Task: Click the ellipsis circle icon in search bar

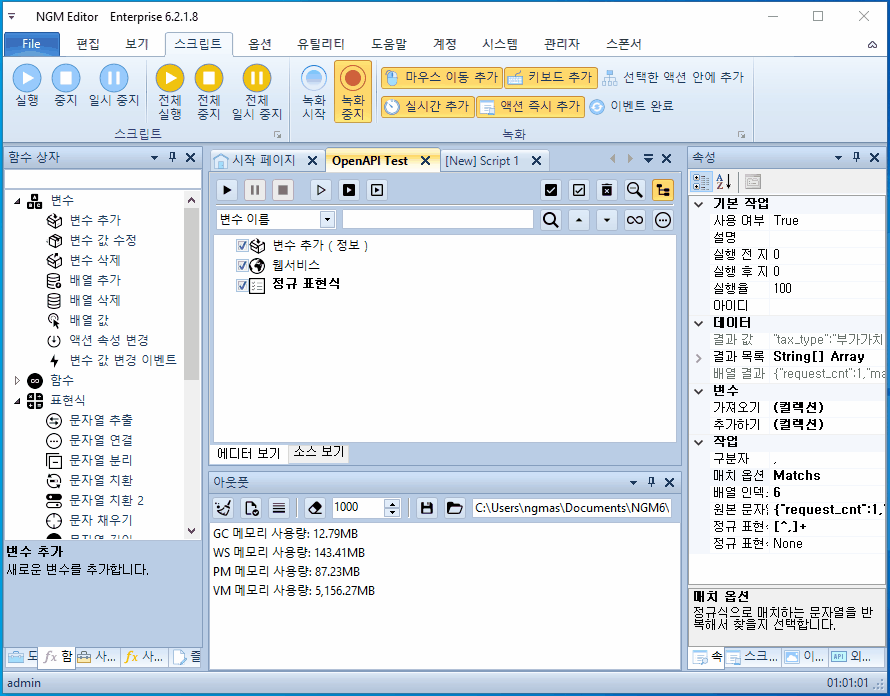Action: point(662,220)
